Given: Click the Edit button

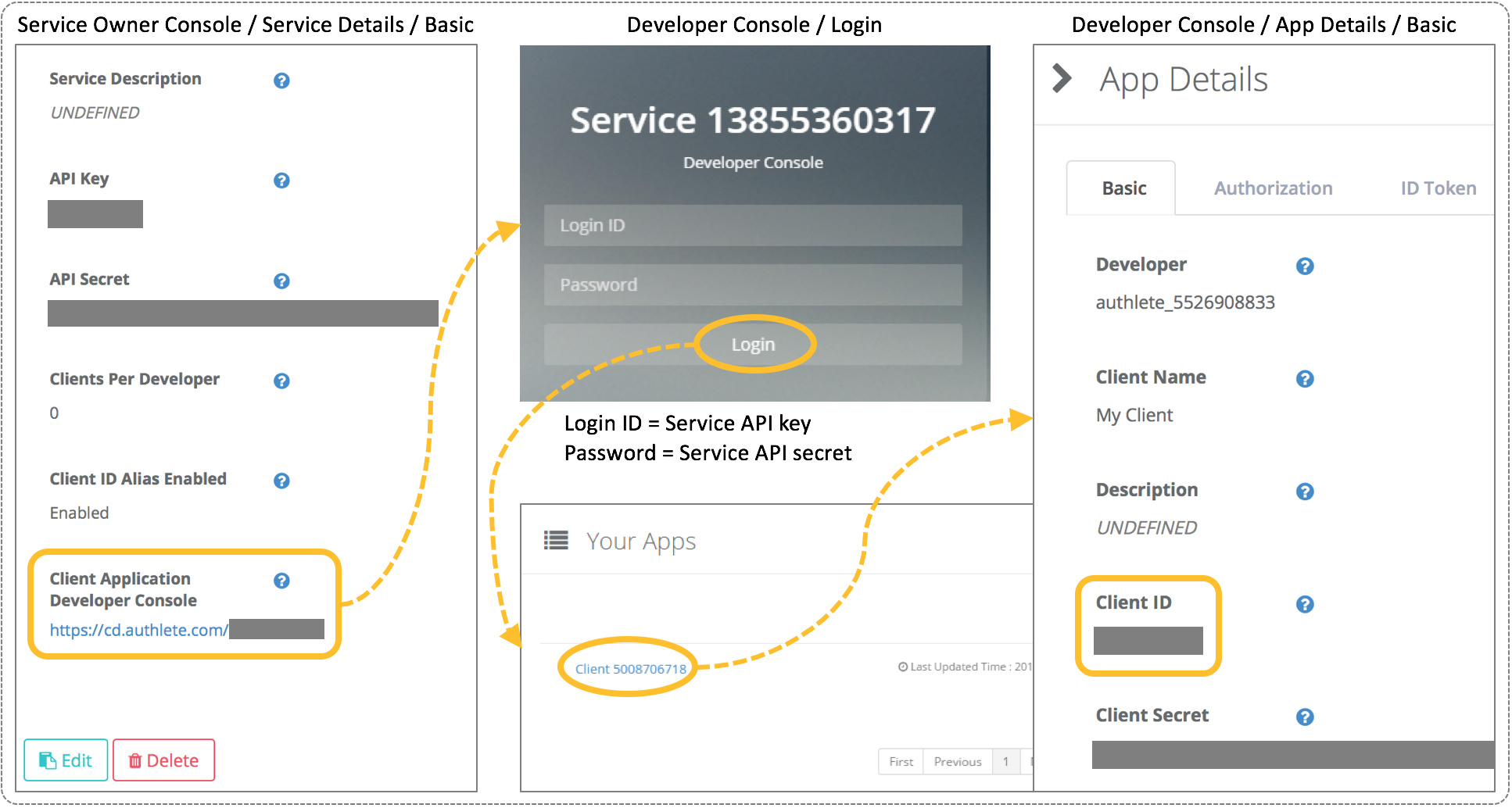Looking at the screenshot, I should click(x=66, y=760).
